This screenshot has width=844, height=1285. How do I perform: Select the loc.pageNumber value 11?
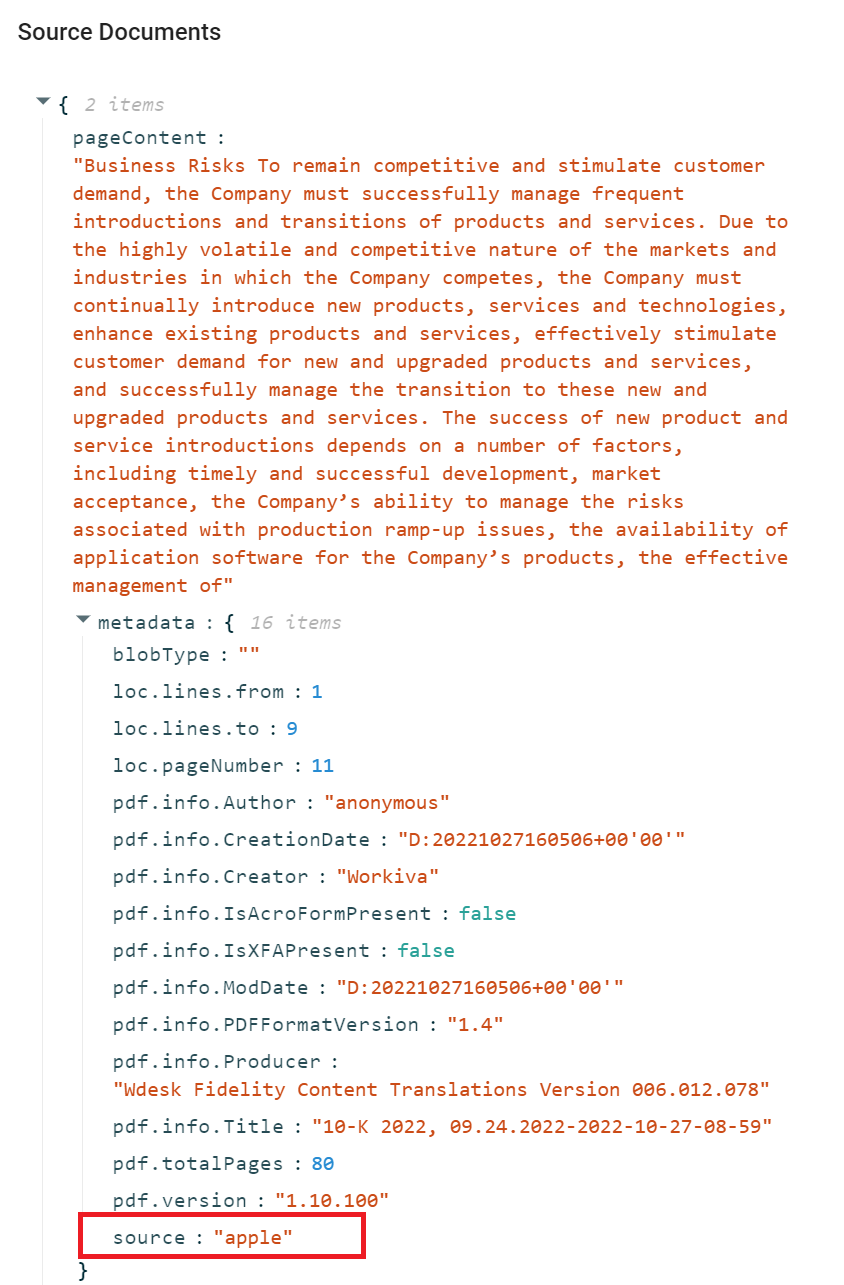pos(322,766)
